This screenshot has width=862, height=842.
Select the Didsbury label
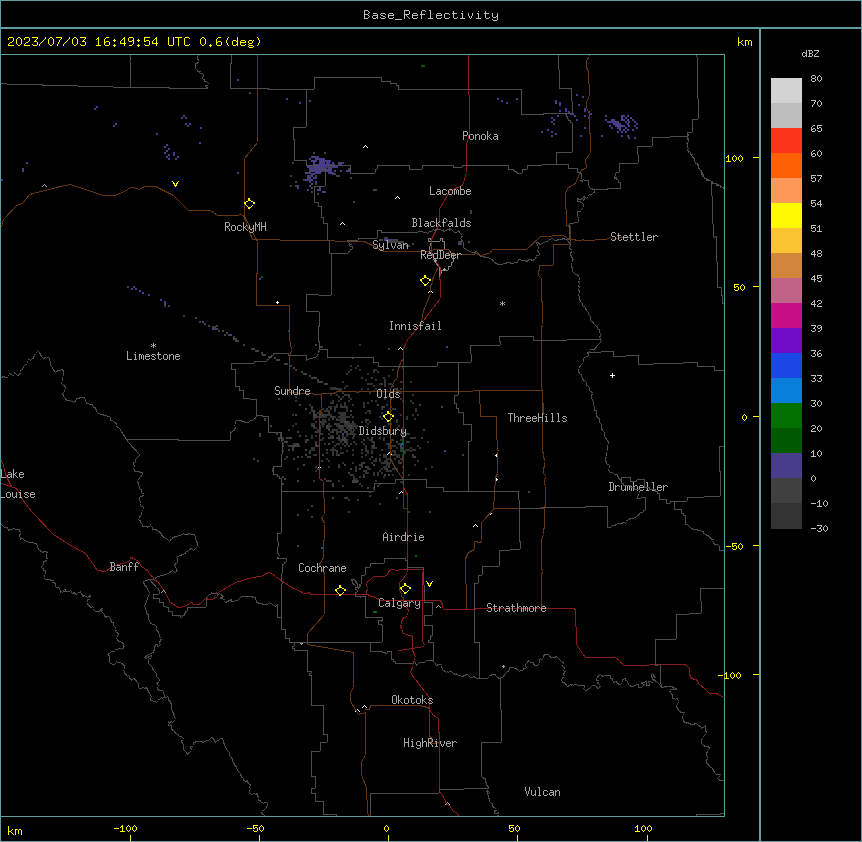383,431
